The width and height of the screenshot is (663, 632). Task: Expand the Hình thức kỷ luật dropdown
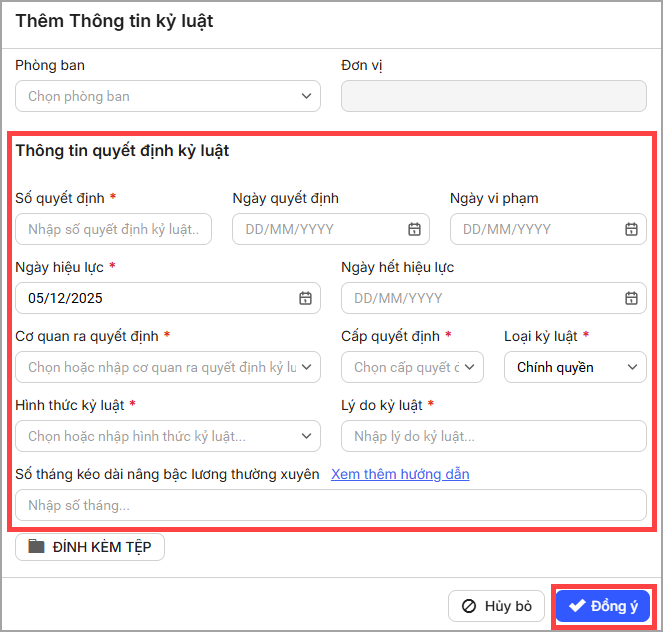(x=306, y=436)
